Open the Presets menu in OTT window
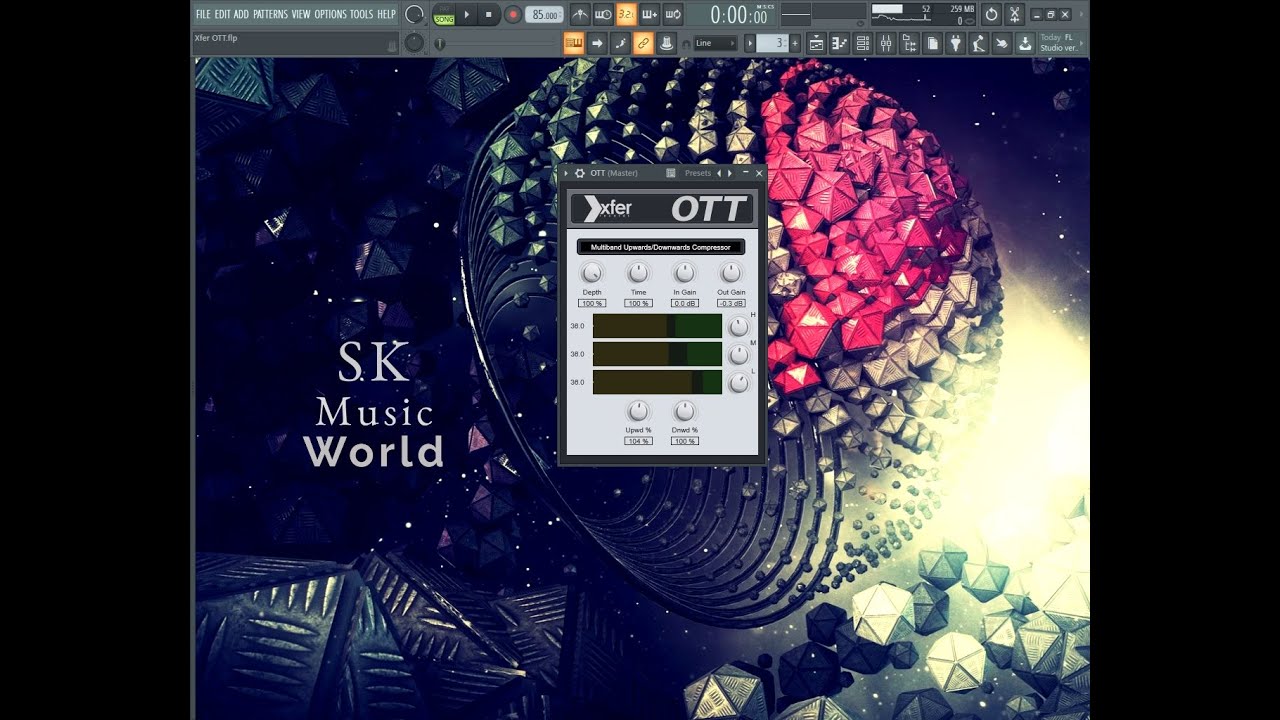This screenshot has width=1280, height=720. pyautogui.click(x=698, y=173)
